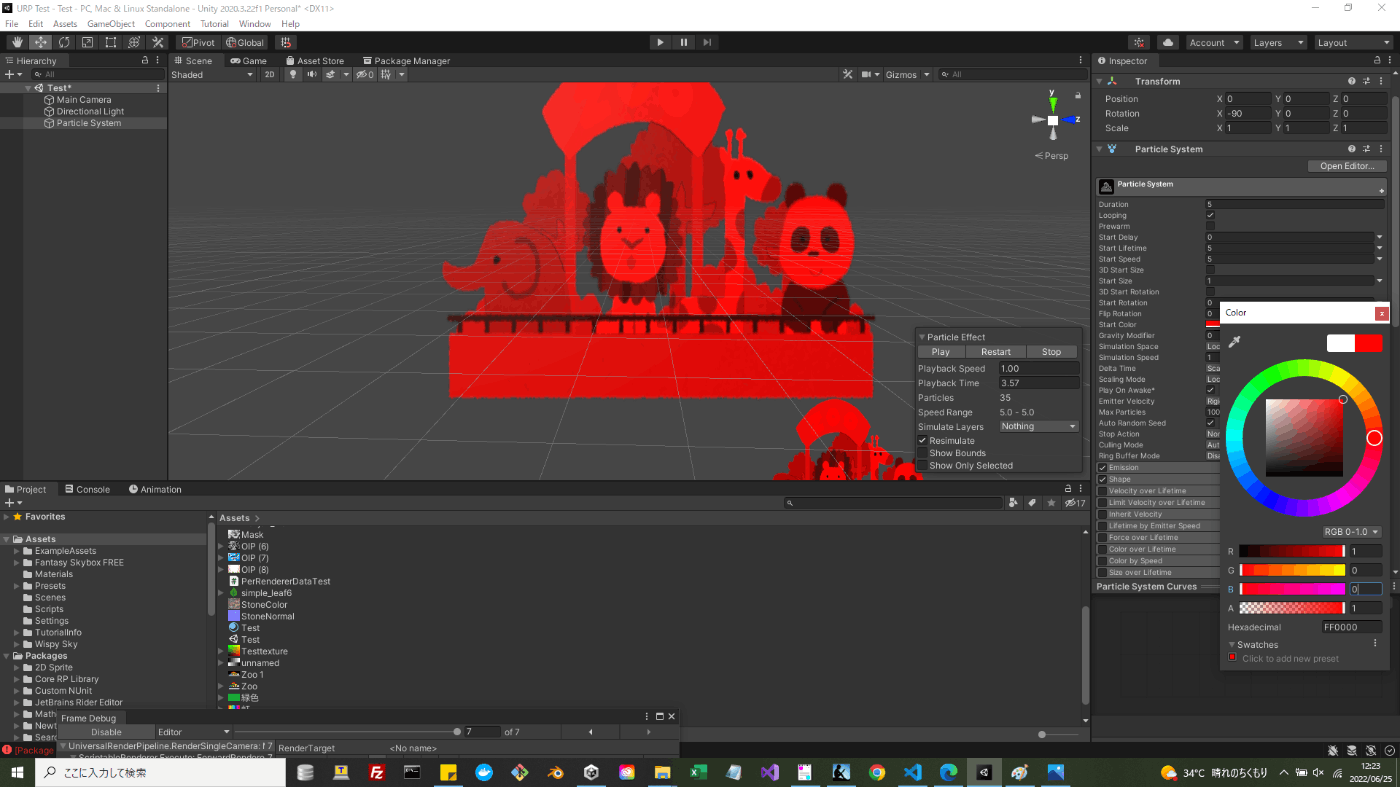
Task: Toggle scene audio speaker icon
Action: 312,74
